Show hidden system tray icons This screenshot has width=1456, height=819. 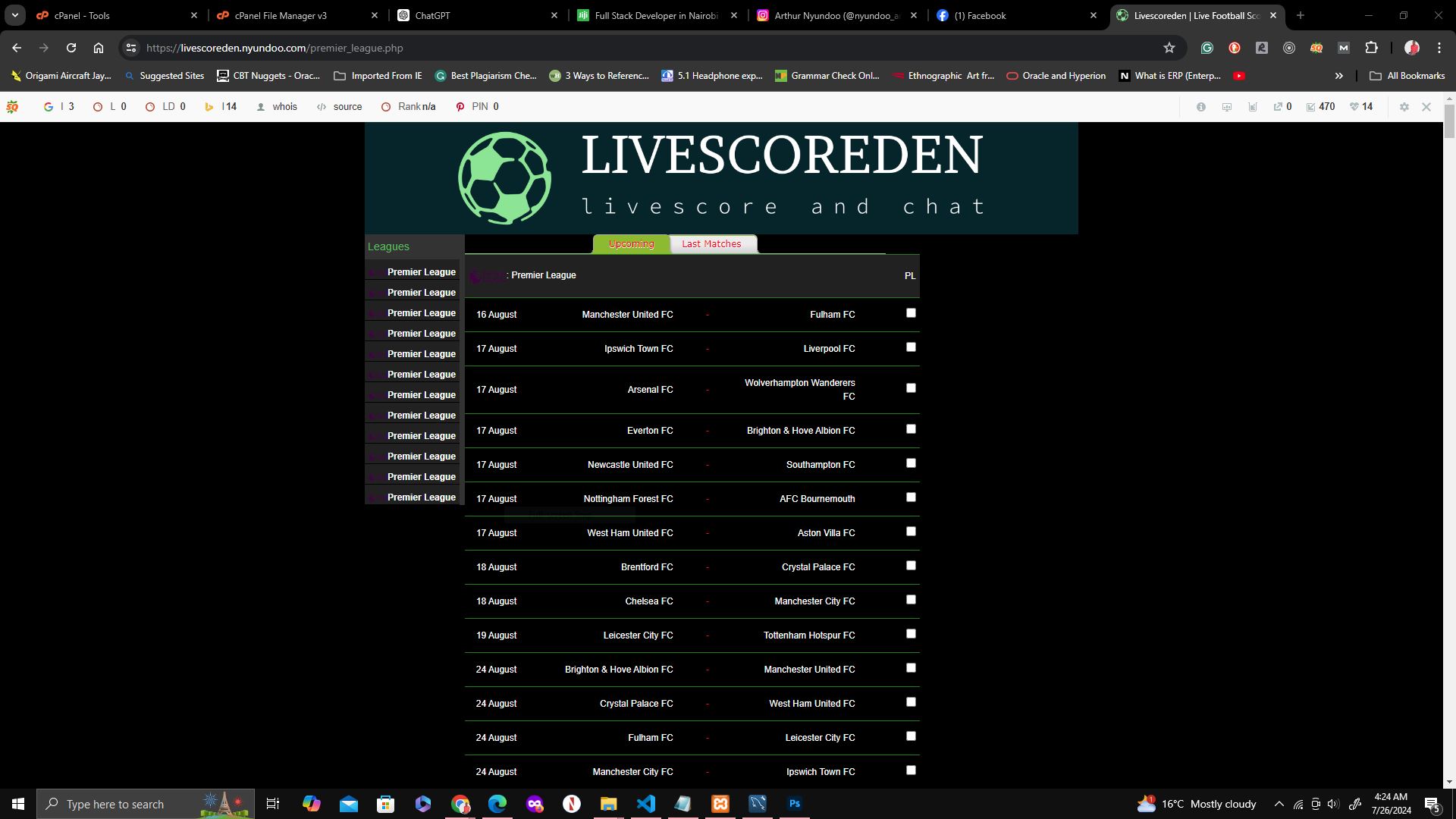pos(1279,804)
